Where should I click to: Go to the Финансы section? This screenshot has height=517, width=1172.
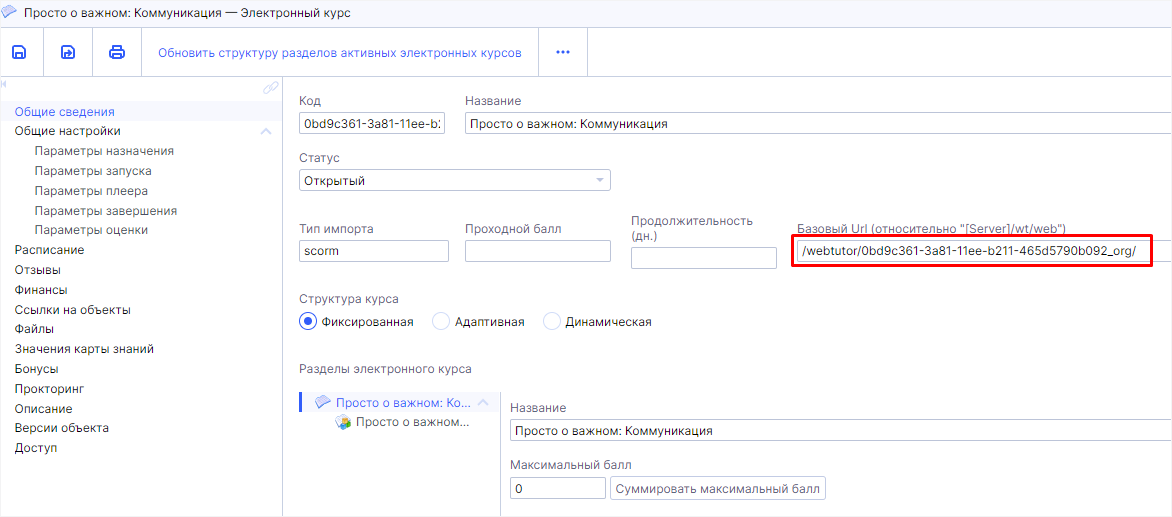click(x=41, y=289)
